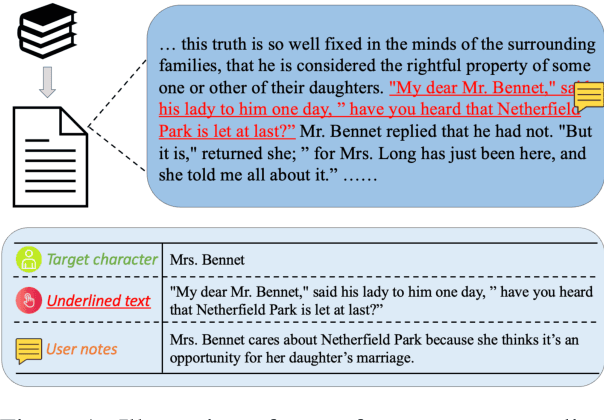Click the stacked books icon
604x420 pixels.
point(43,30)
